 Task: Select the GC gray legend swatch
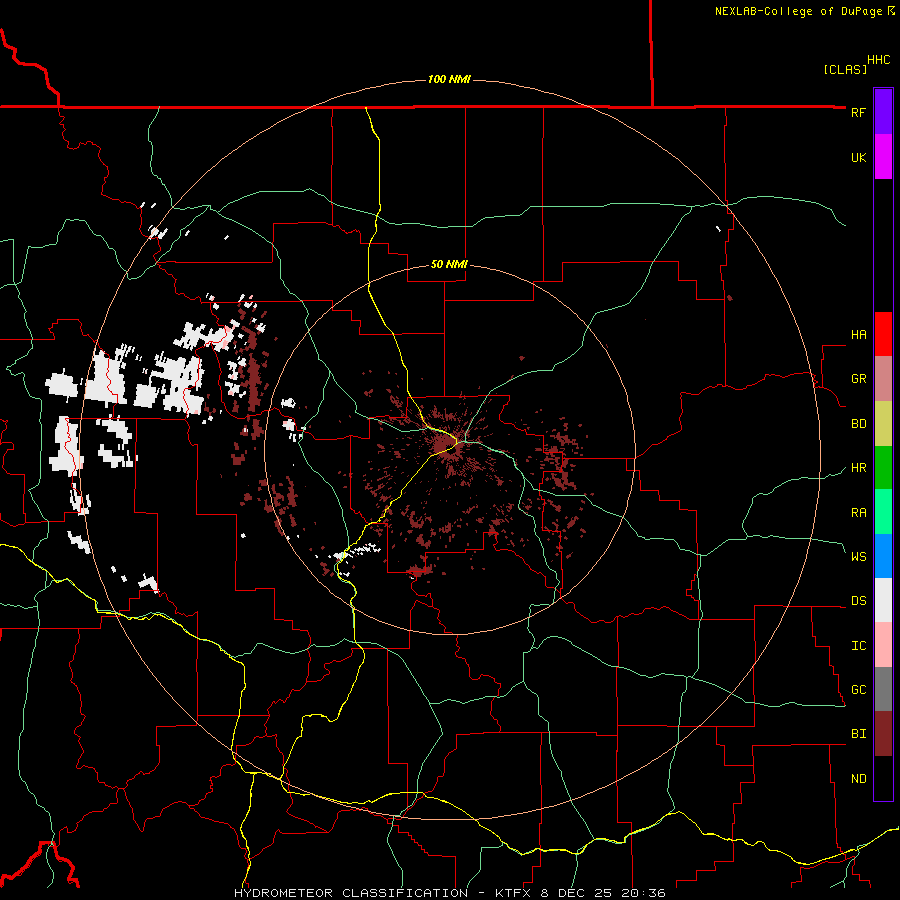click(x=883, y=689)
